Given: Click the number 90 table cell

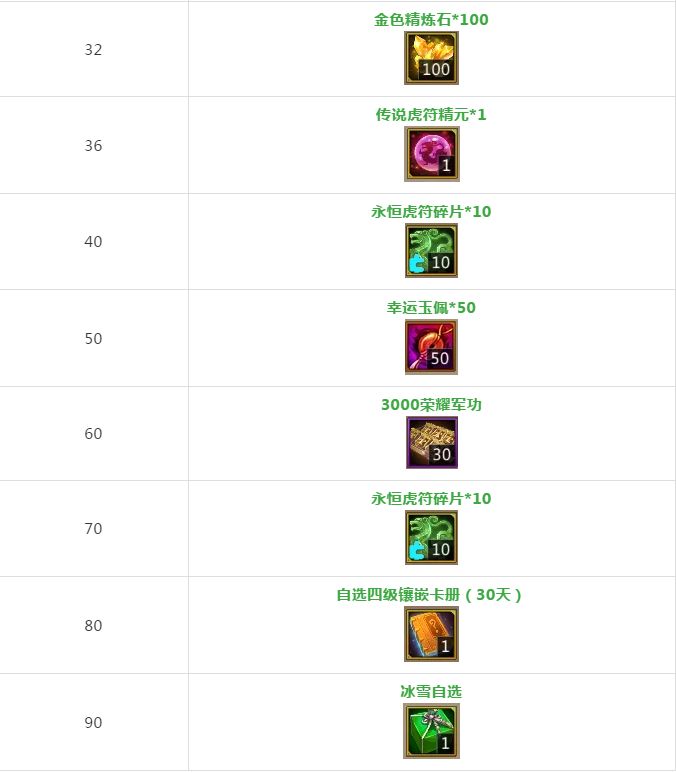Looking at the screenshot, I should 93,722.
